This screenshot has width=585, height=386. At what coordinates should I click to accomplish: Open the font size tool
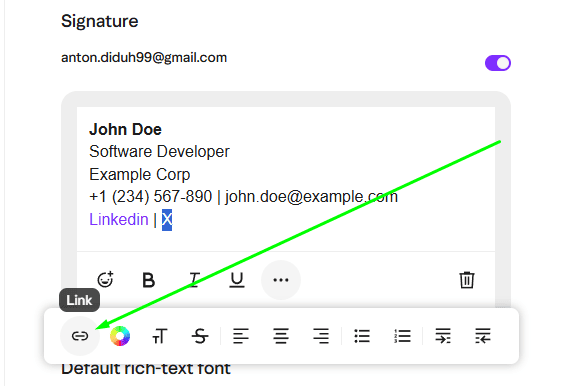tap(160, 336)
